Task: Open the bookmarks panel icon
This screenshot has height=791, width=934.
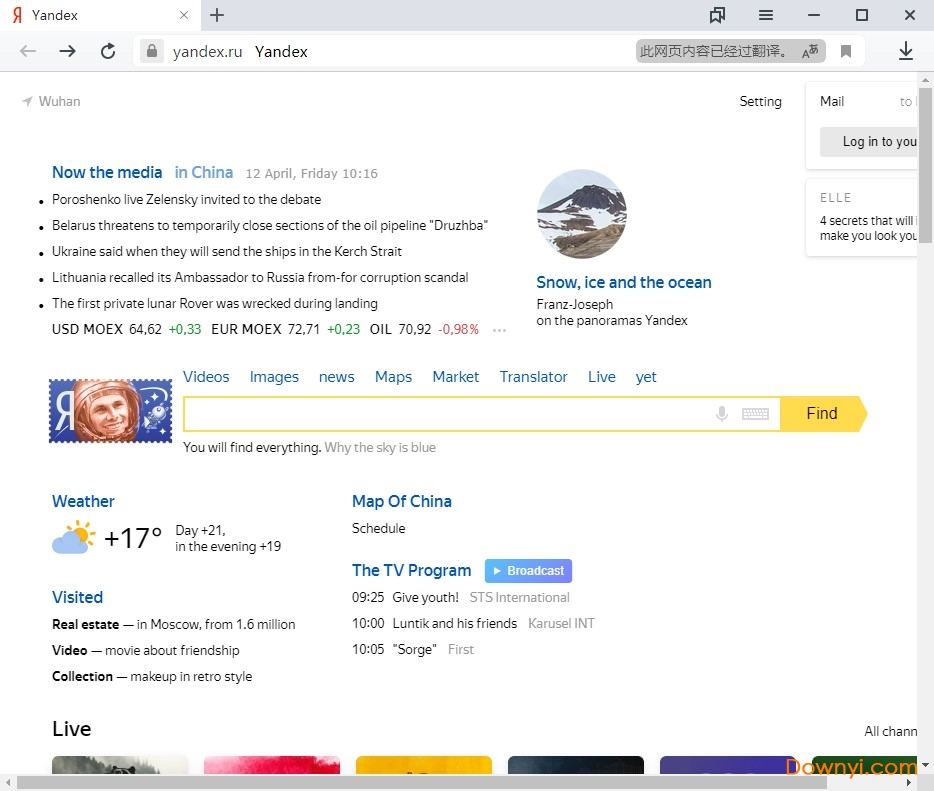Action: click(x=718, y=15)
